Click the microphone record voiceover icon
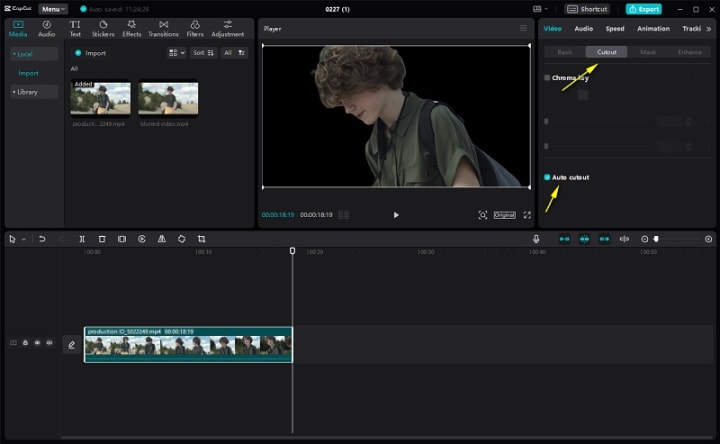The image size is (720, 444). [x=536, y=239]
